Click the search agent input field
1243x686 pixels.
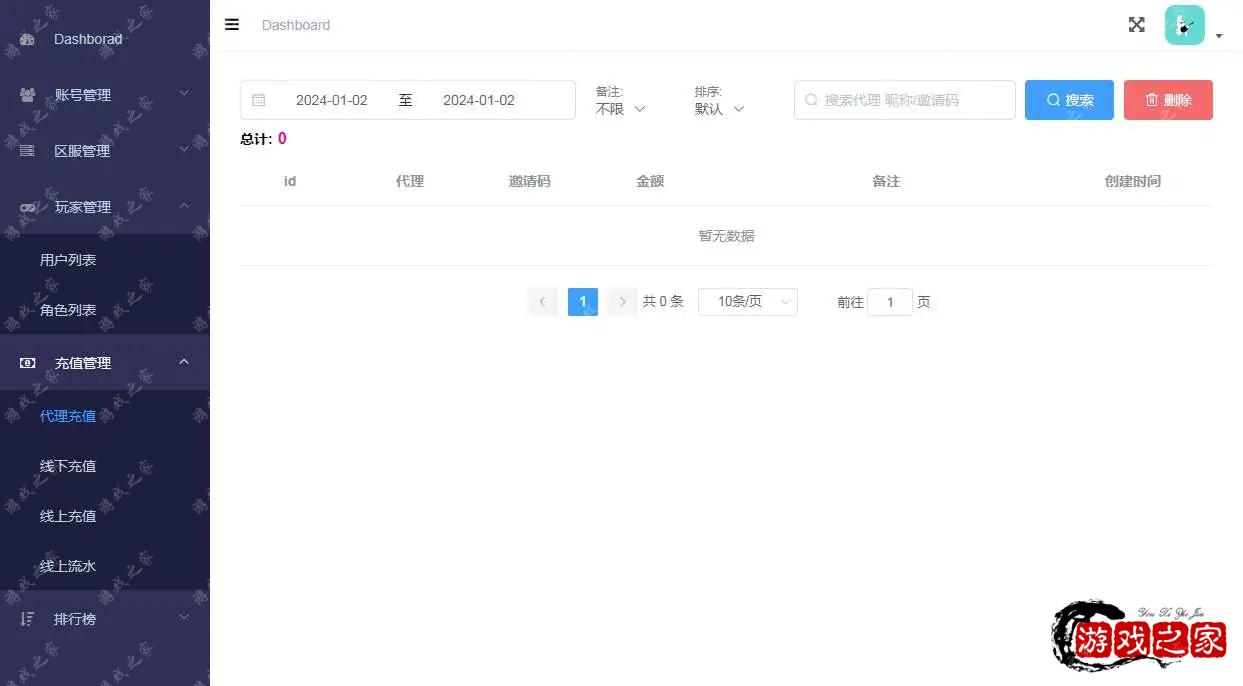(905, 100)
